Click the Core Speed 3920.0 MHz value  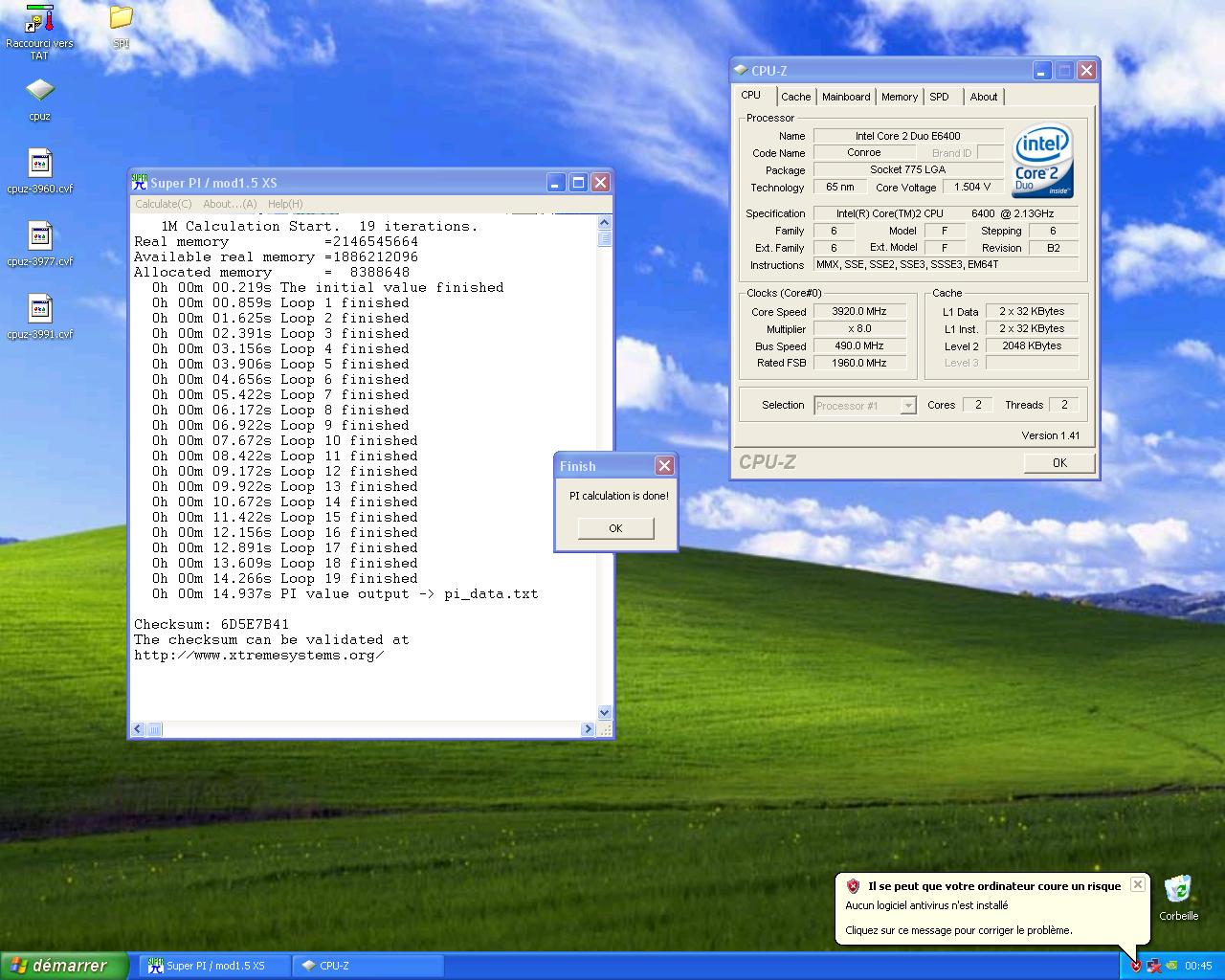[861, 311]
